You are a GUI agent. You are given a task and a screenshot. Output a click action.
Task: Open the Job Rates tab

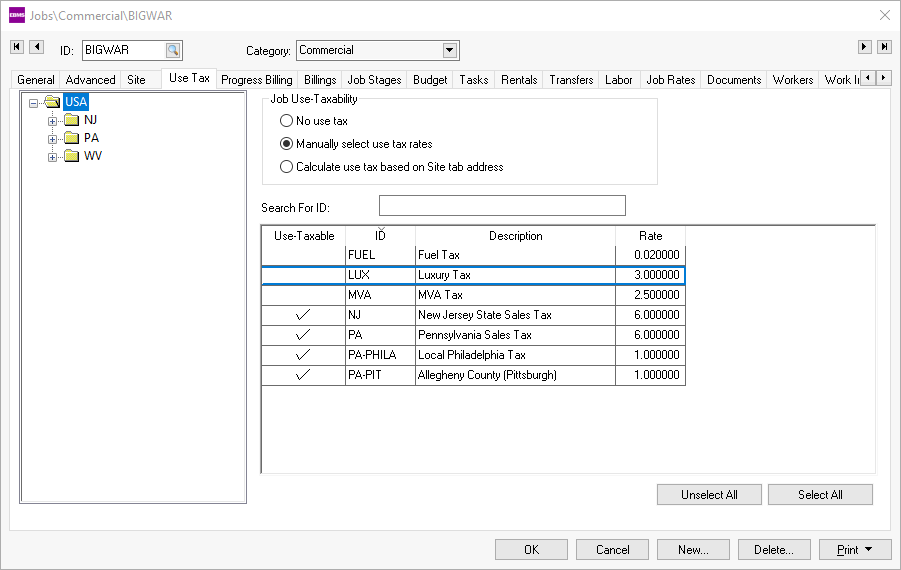coord(670,80)
